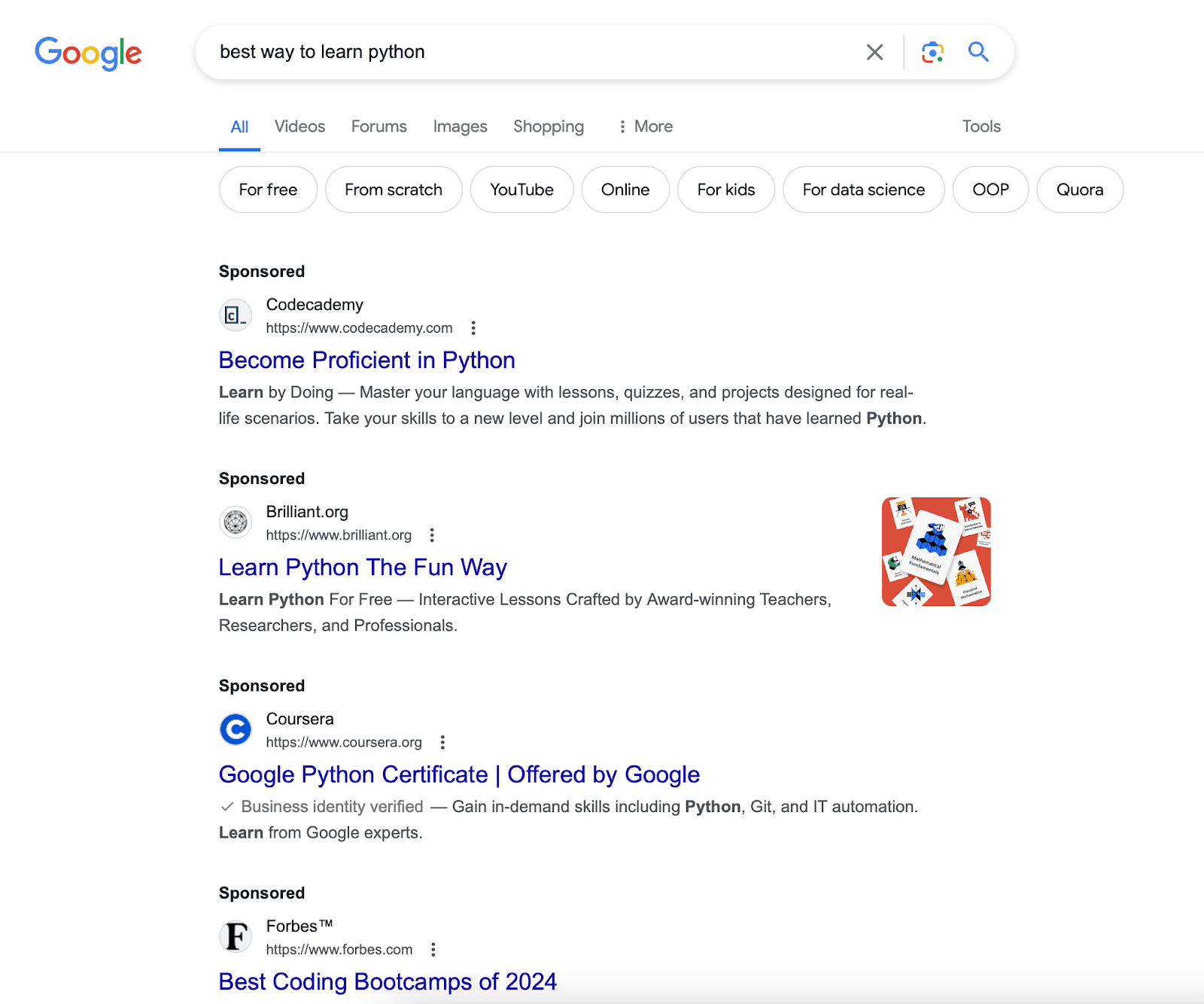Click the coursera.org URL text
Screen dimensions: 1204x1004
[344, 742]
